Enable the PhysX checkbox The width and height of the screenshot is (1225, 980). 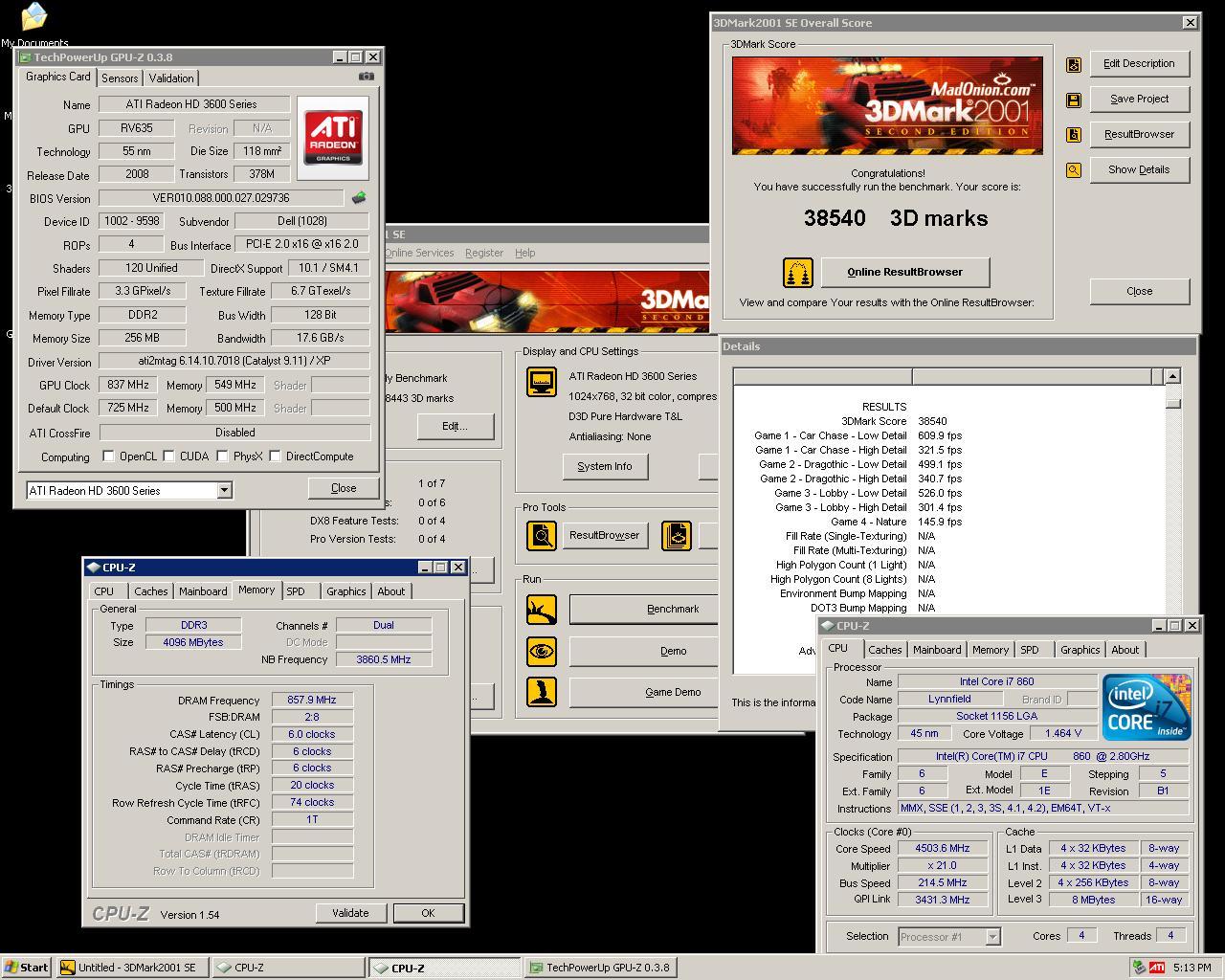coord(222,457)
